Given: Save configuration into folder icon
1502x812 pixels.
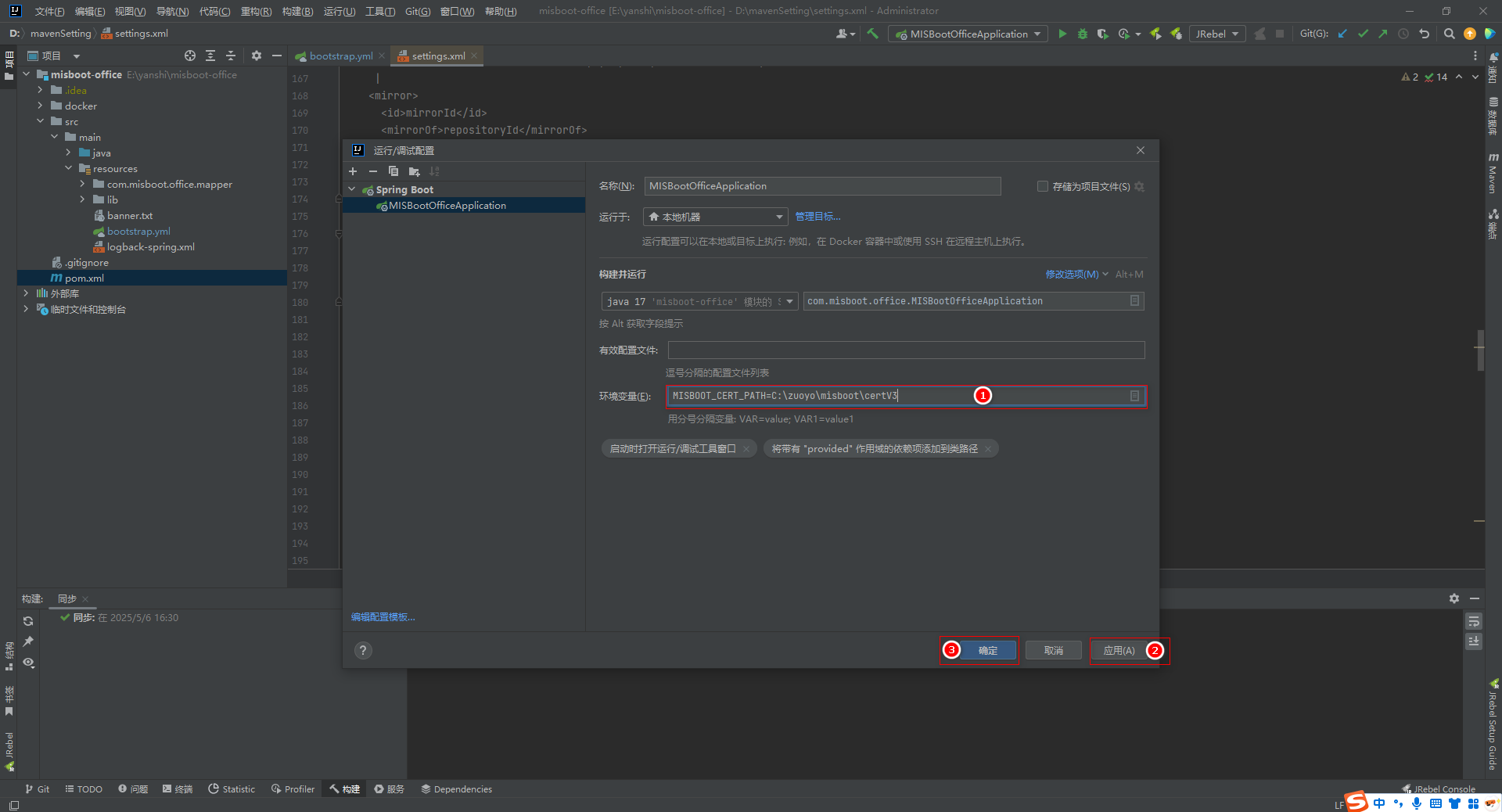Looking at the screenshot, I should pyautogui.click(x=415, y=171).
